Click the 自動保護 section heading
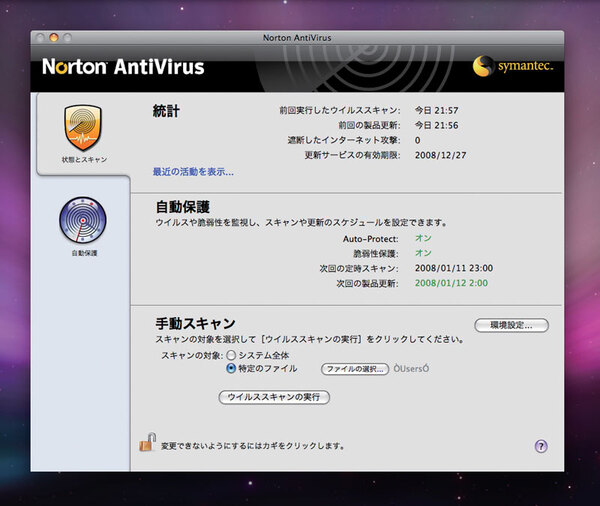The image size is (600, 506). click(183, 207)
